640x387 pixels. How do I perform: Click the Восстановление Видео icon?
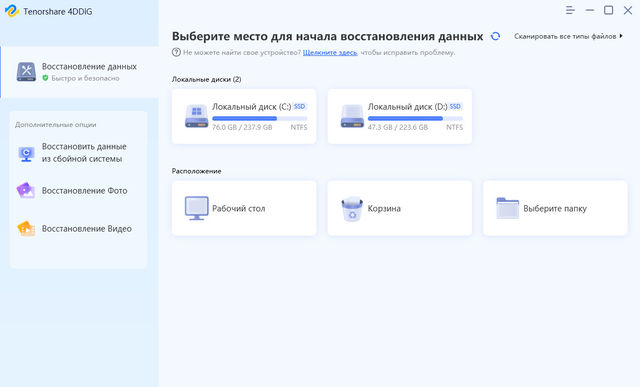[x=26, y=229]
